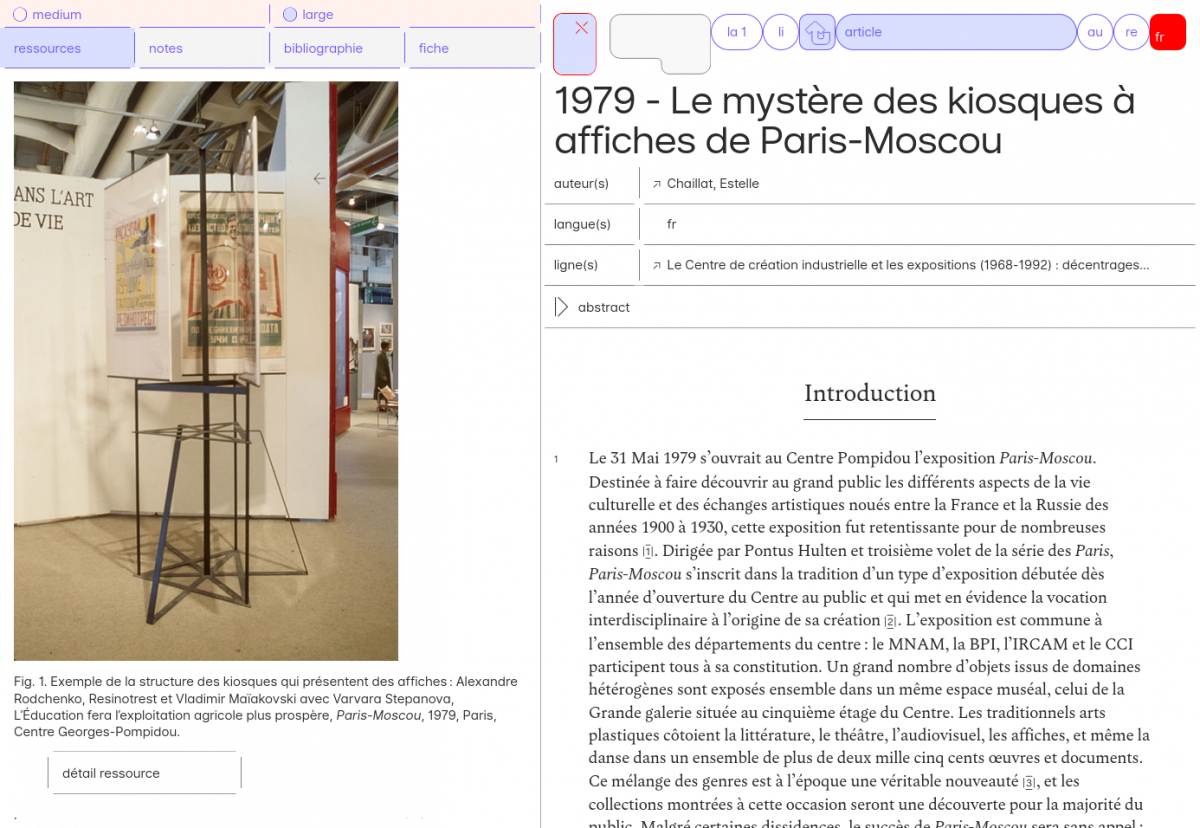Select the medium size radio button
The width and height of the screenshot is (1200, 828).
tap(20, 15)
